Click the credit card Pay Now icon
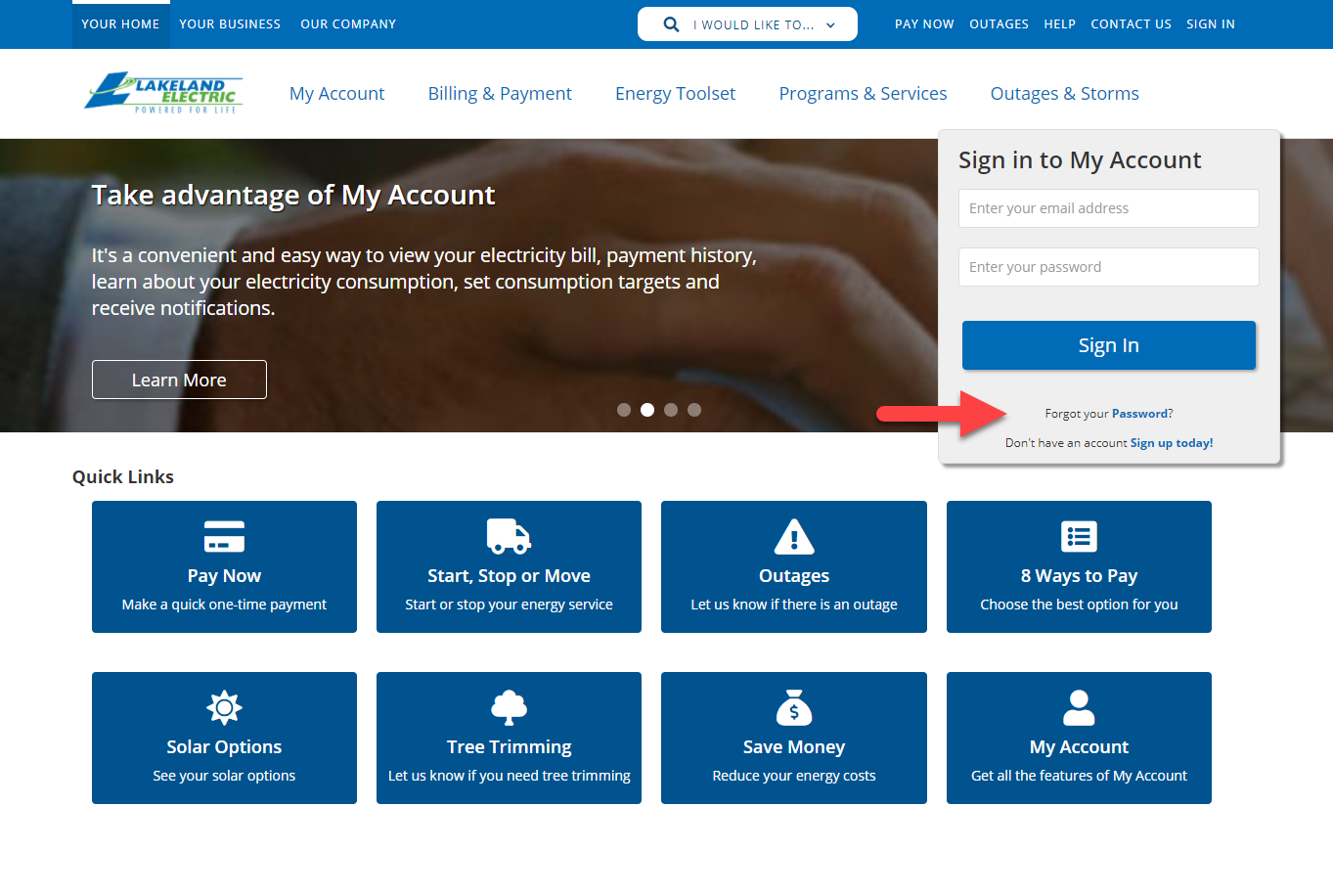1333x896 pixels. tap(224, 536)
